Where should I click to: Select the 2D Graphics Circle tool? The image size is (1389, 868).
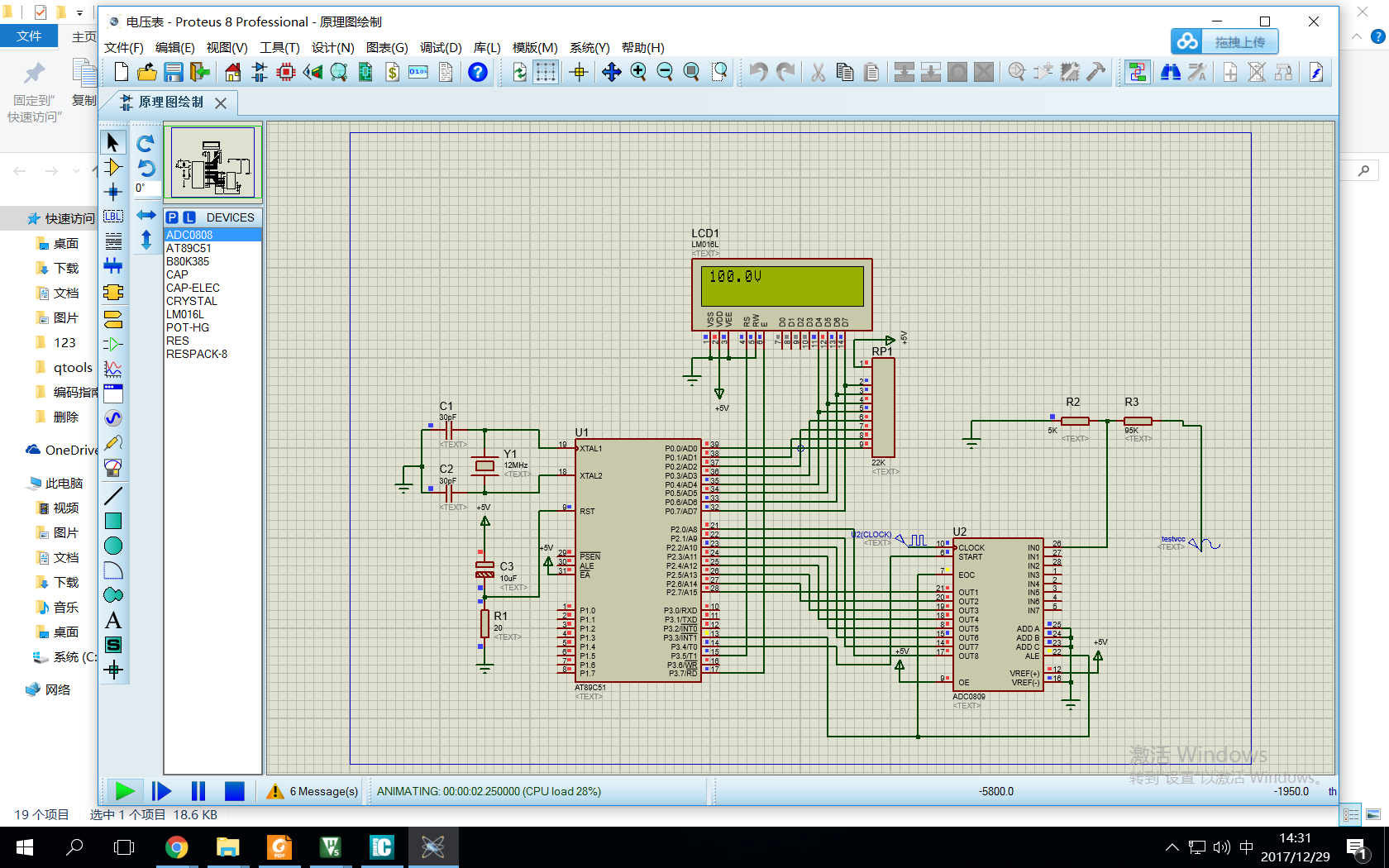tap(113, 546)
